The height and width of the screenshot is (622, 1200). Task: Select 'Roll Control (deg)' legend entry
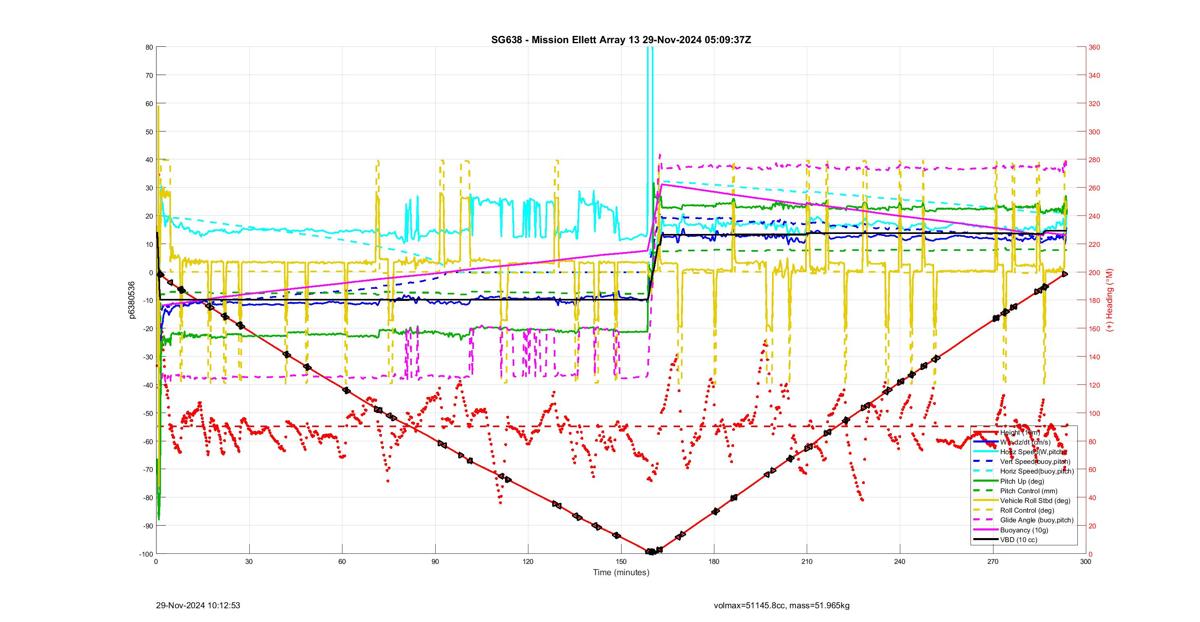pyautogui.click(x=1027, y=510)
